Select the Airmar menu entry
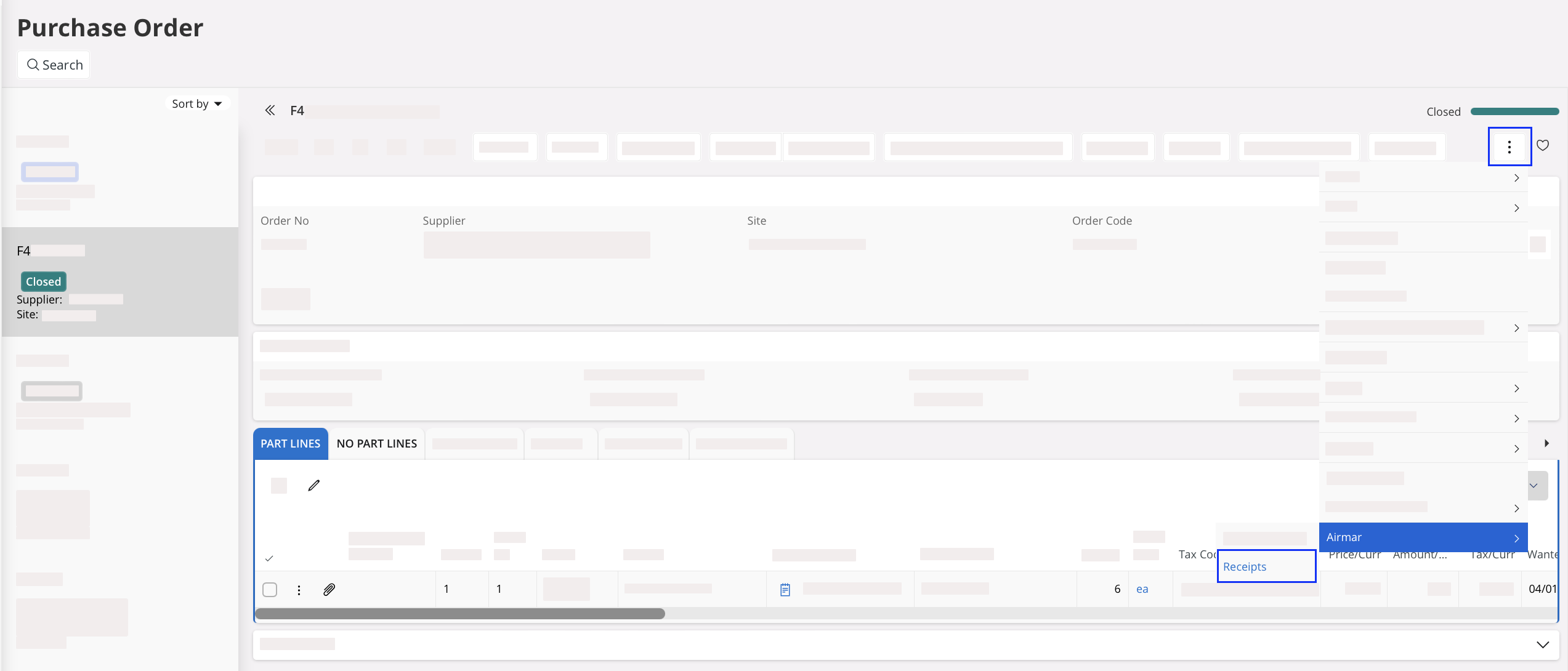The width and height of the screenshot is (1568, 671). coord(1423,537)
